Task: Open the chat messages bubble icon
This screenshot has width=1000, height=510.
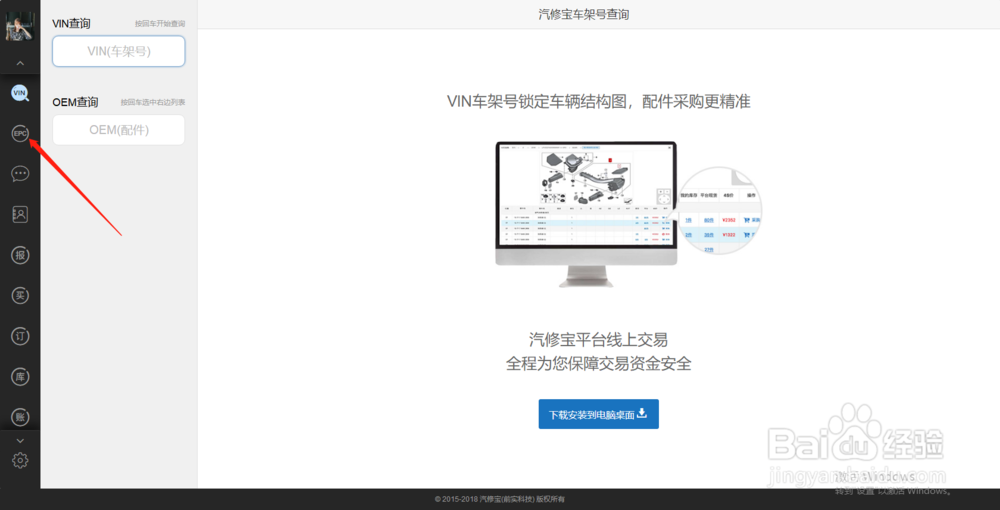Action: point(20,173)
